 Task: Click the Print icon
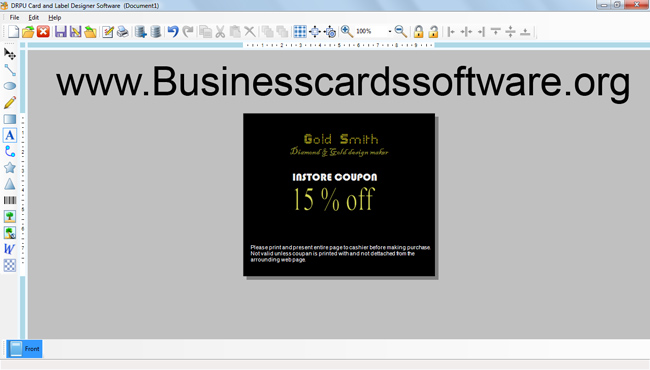[x=122, y=31]
